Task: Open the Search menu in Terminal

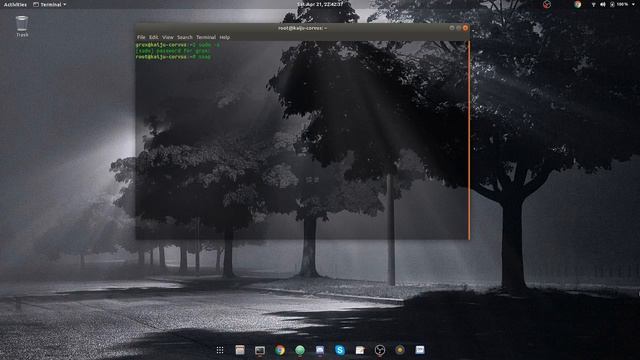Action: pyautogui.click(x=184, y=37)
